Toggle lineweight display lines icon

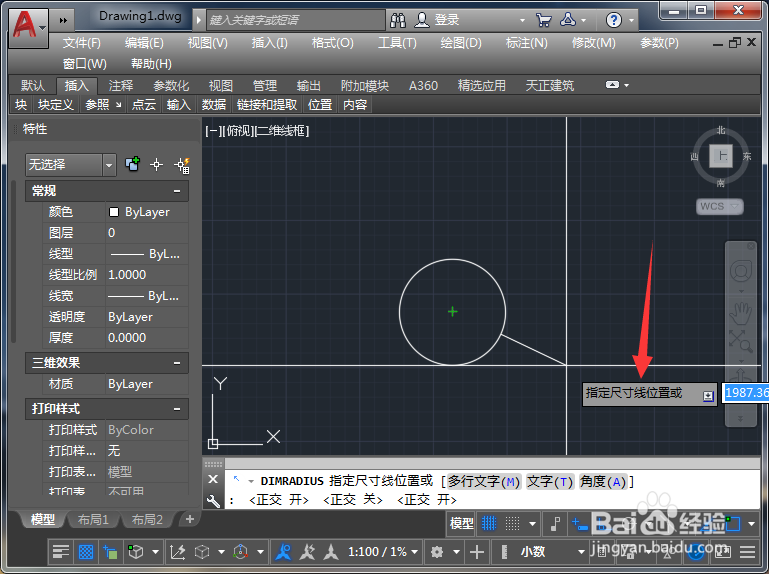click(61, 552)
